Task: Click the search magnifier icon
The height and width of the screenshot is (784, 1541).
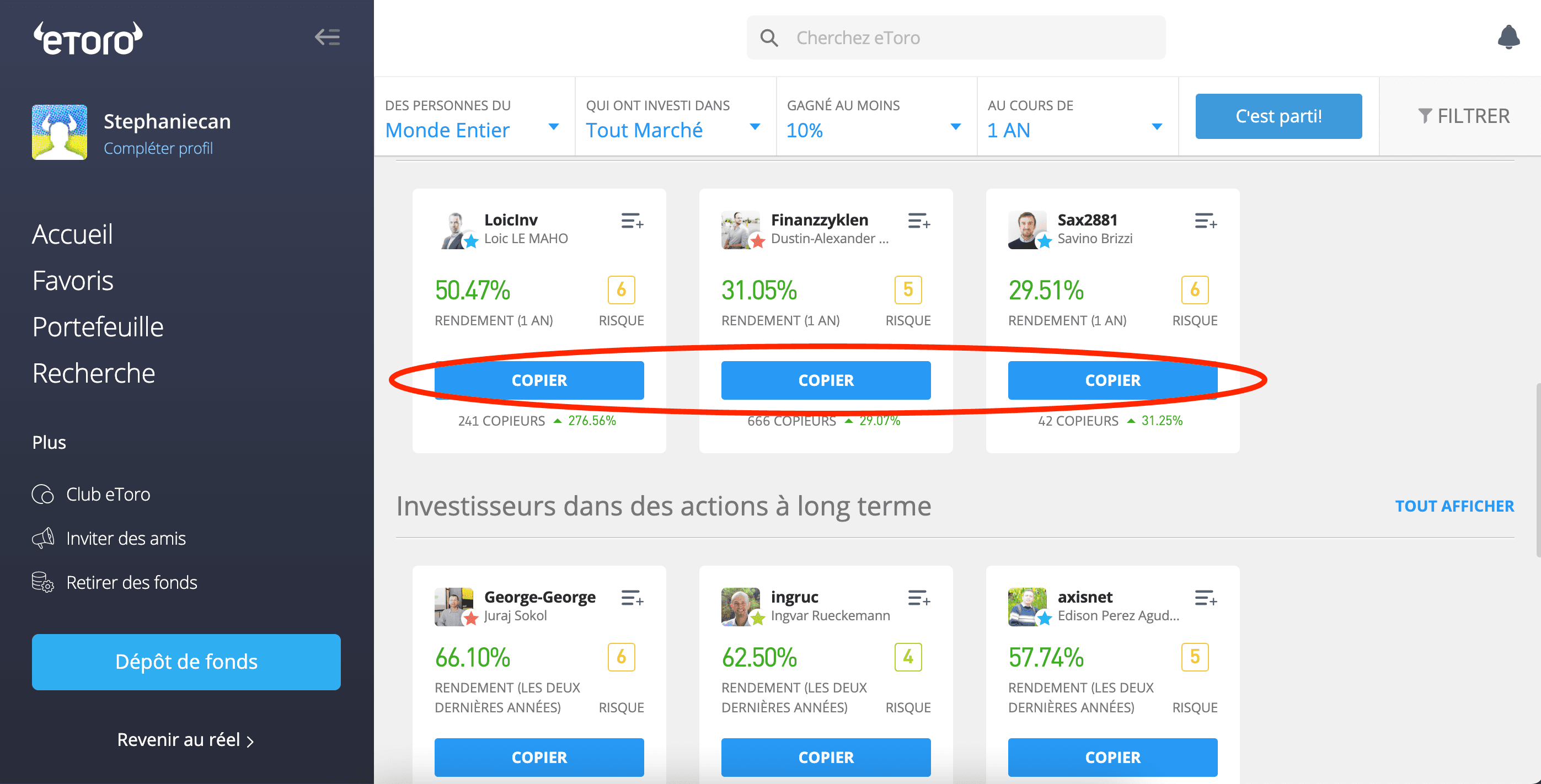Action: click(x=769, y=38)
